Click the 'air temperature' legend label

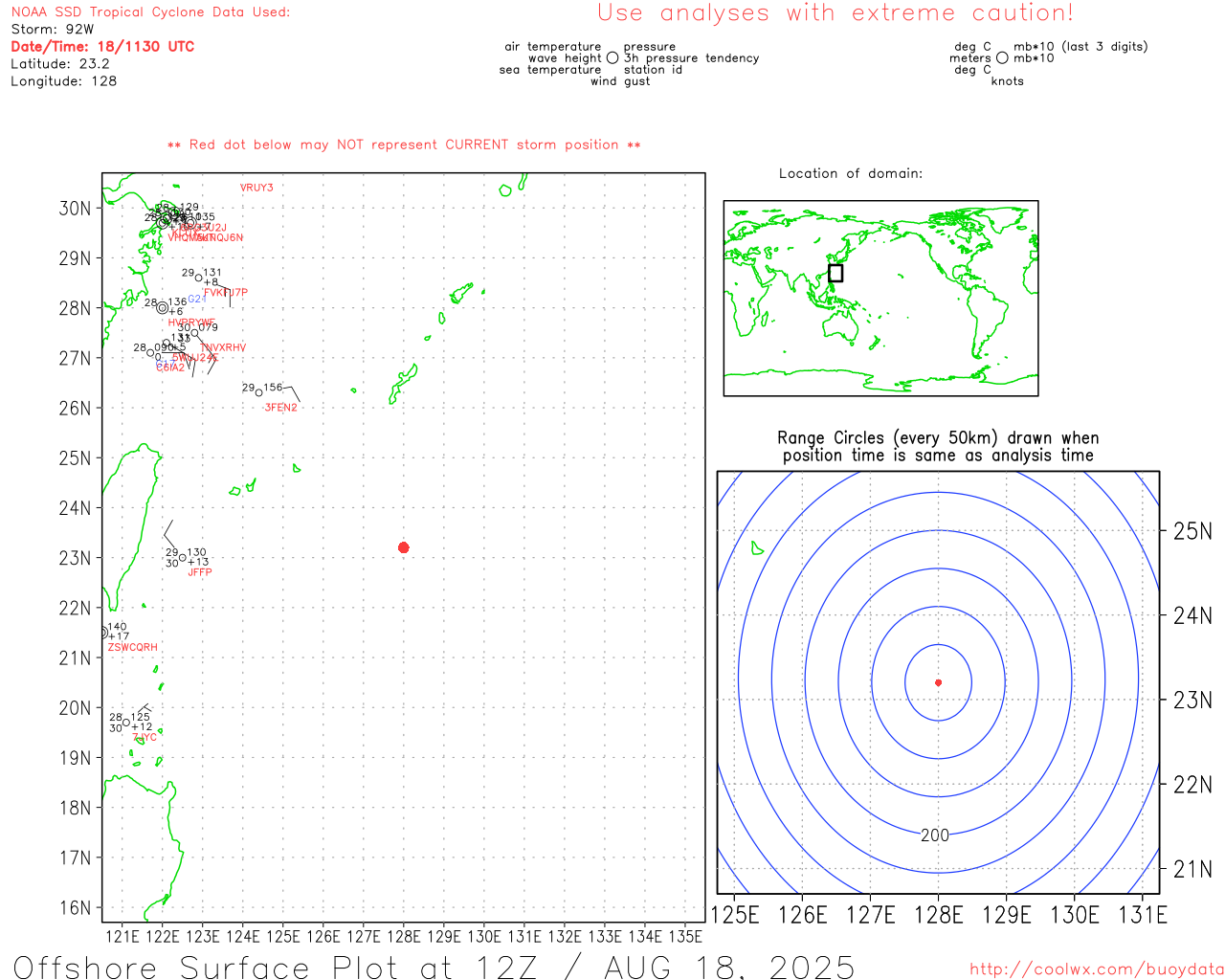tap(553, 47)
